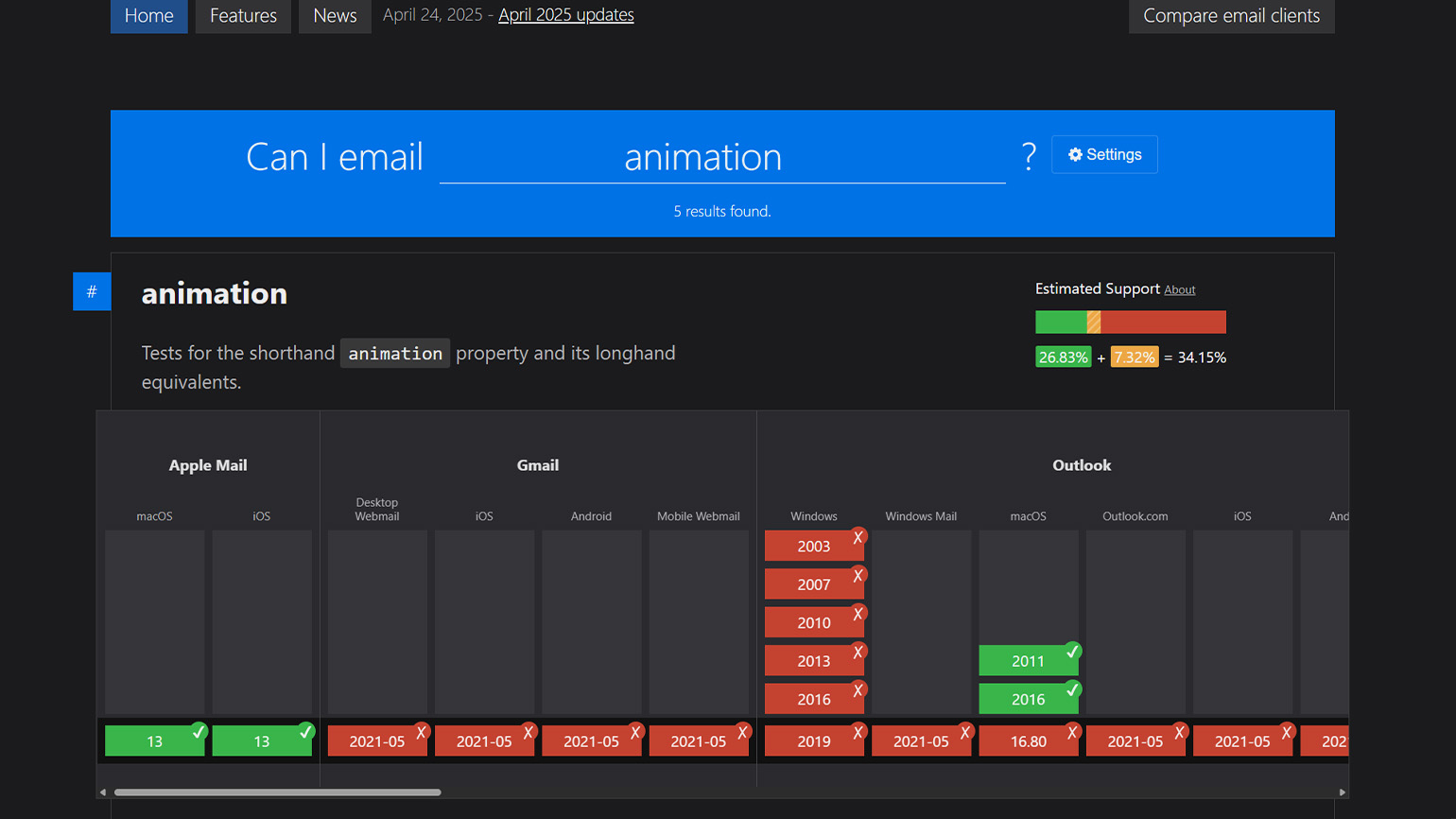Select Gmail Desktop Webmail 2021-05 cell

[377, 741]
